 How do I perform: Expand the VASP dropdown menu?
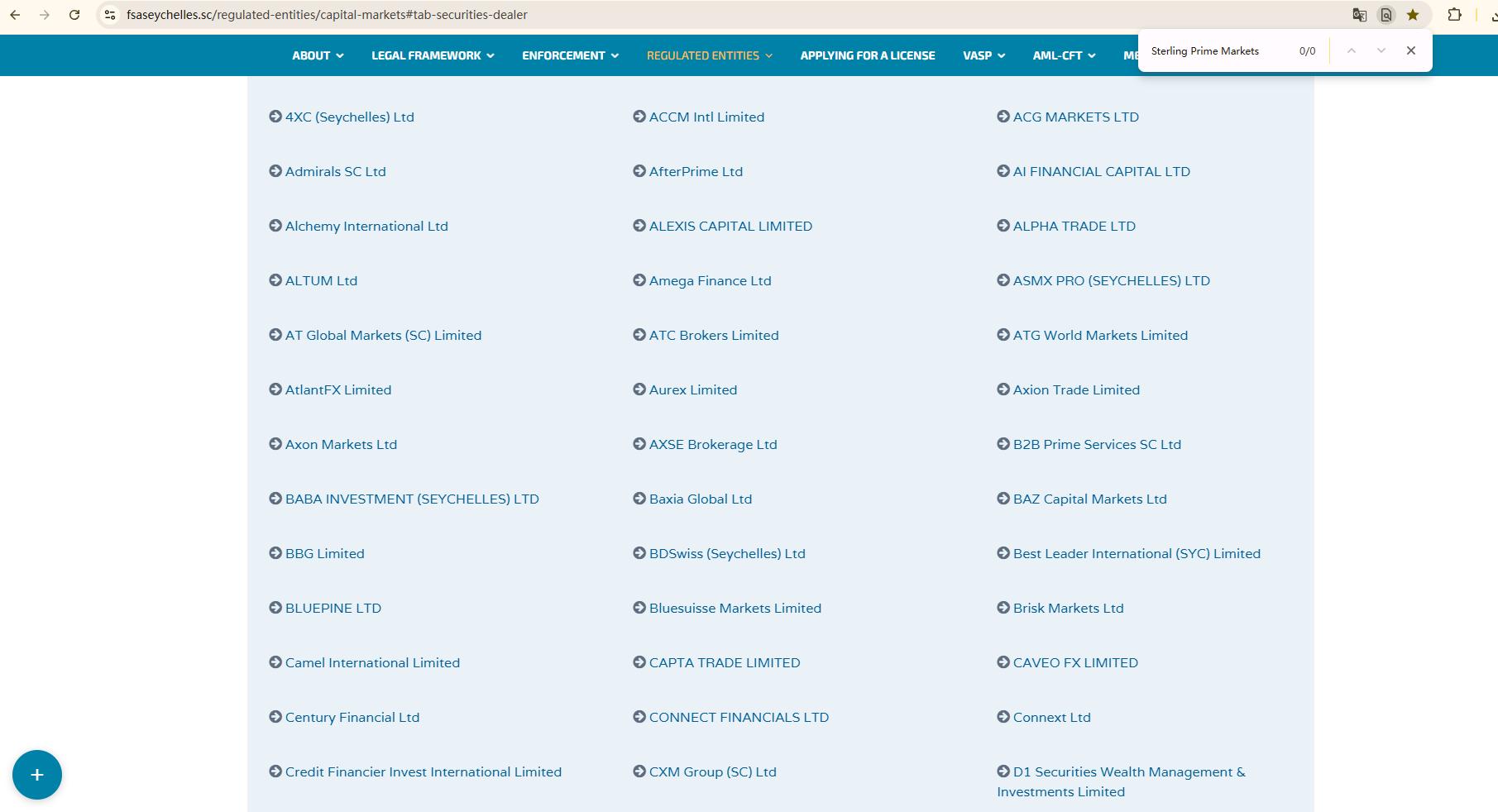pyautogui.click(x=984, y=55)
